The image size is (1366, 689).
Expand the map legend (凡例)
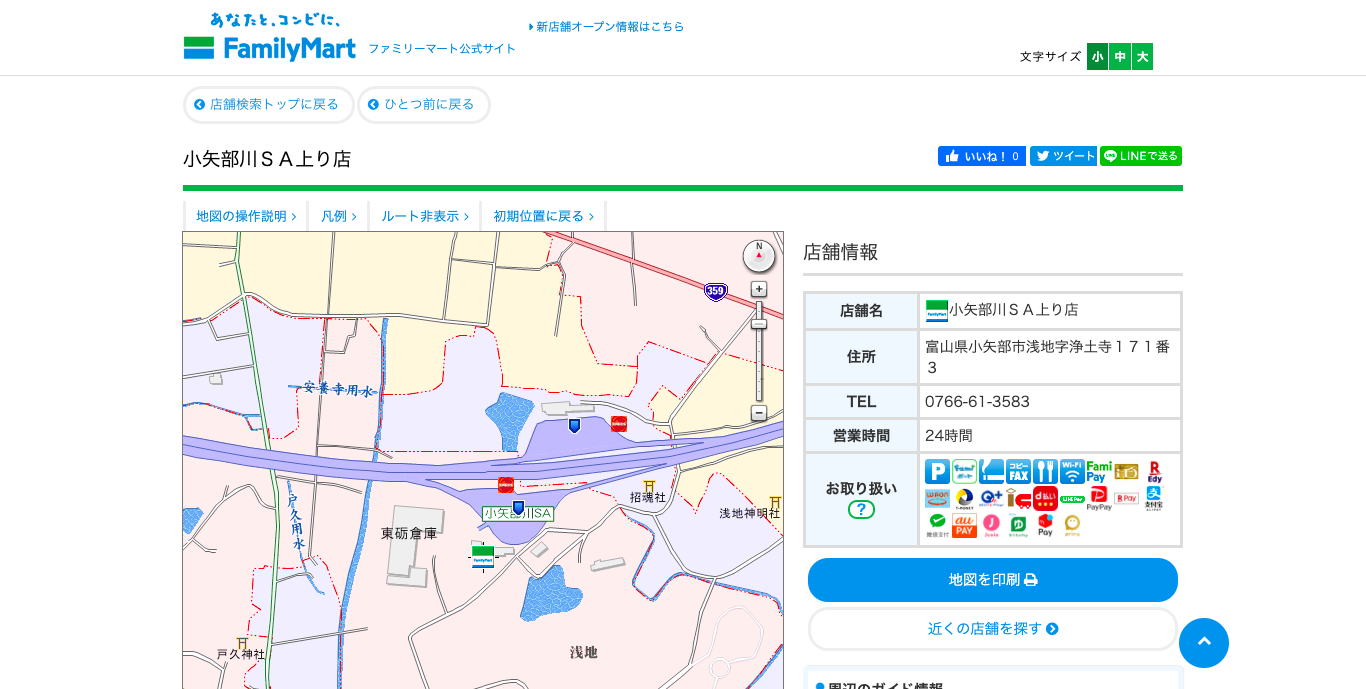point(338,216)
